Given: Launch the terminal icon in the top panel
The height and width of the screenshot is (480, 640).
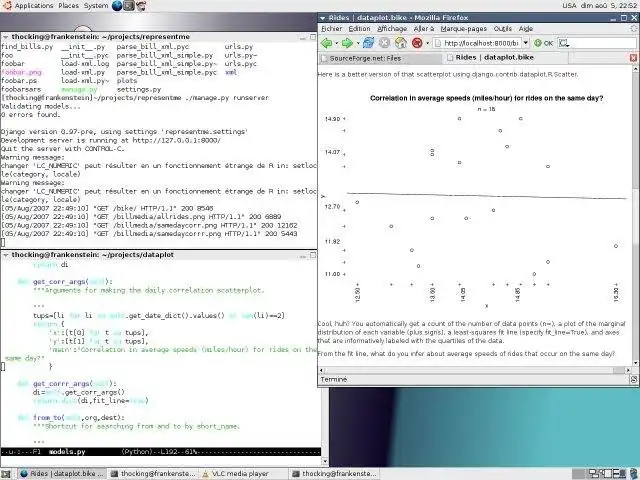Looking at the screenshot, I should [129, 6].
